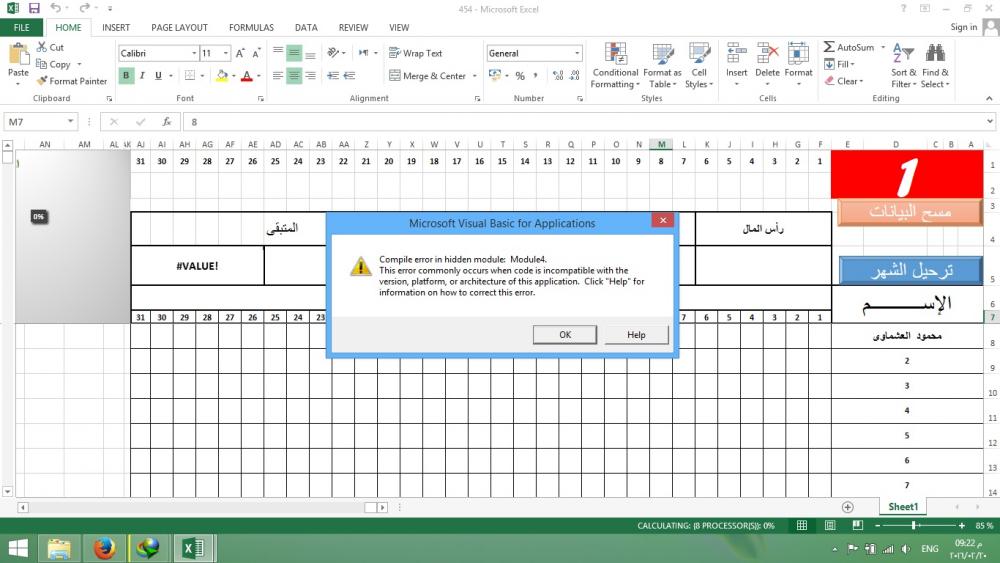Open the font name Calibri dropdown
This screenshot has width=1000, height=563.
[x=193, y=53]
